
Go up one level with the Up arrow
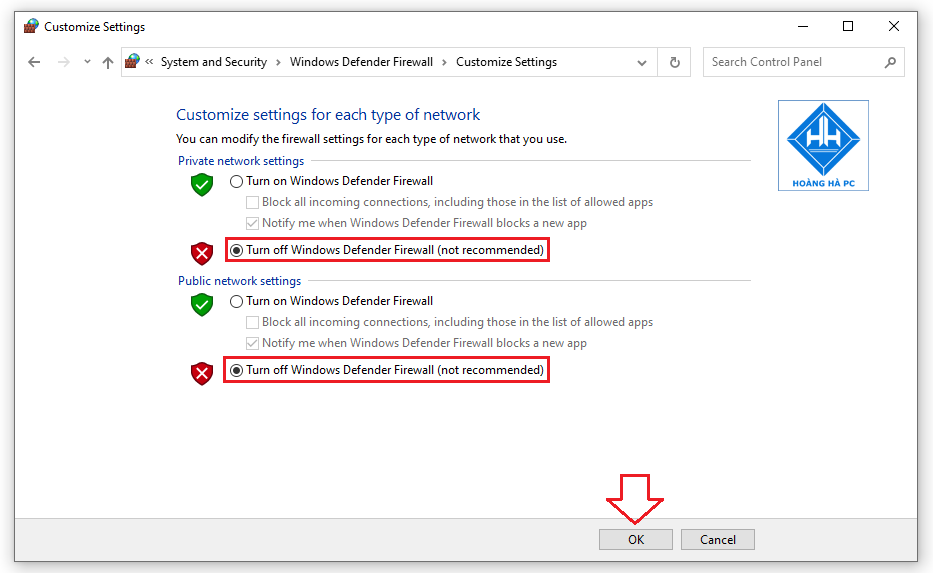pos(108,62)
